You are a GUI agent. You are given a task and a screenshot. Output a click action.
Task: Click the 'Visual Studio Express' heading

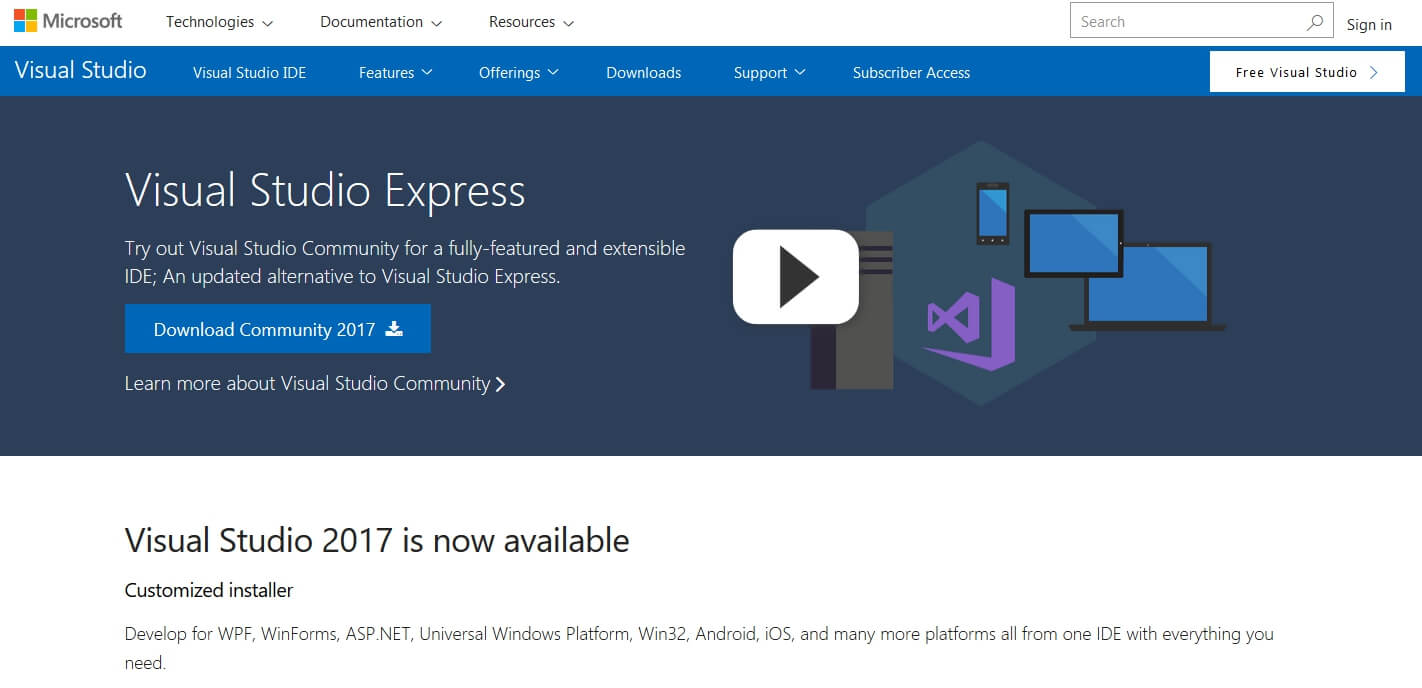pyautogui.click(x=325, y=190)
